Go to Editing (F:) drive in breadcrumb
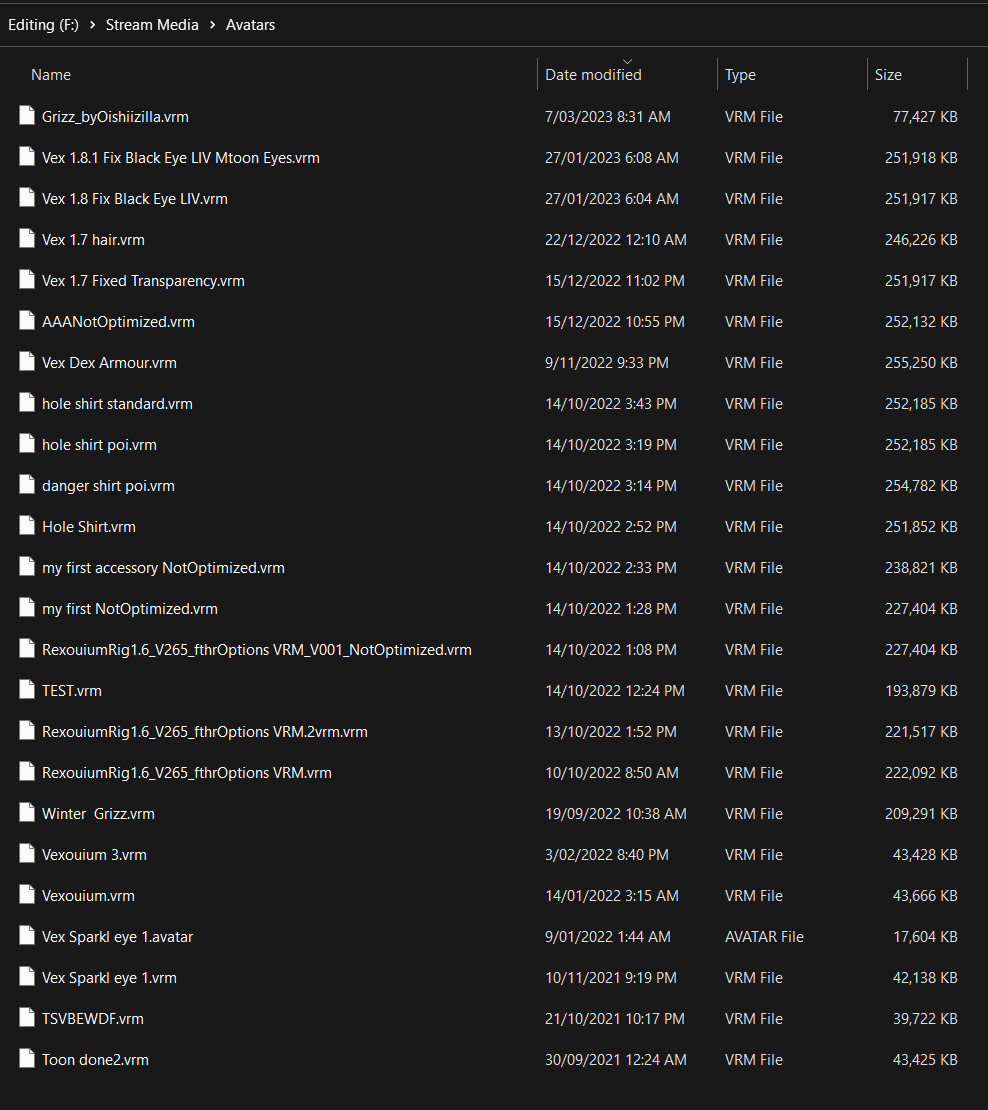This screenshot has width=988, height=1110. point(42,25)
